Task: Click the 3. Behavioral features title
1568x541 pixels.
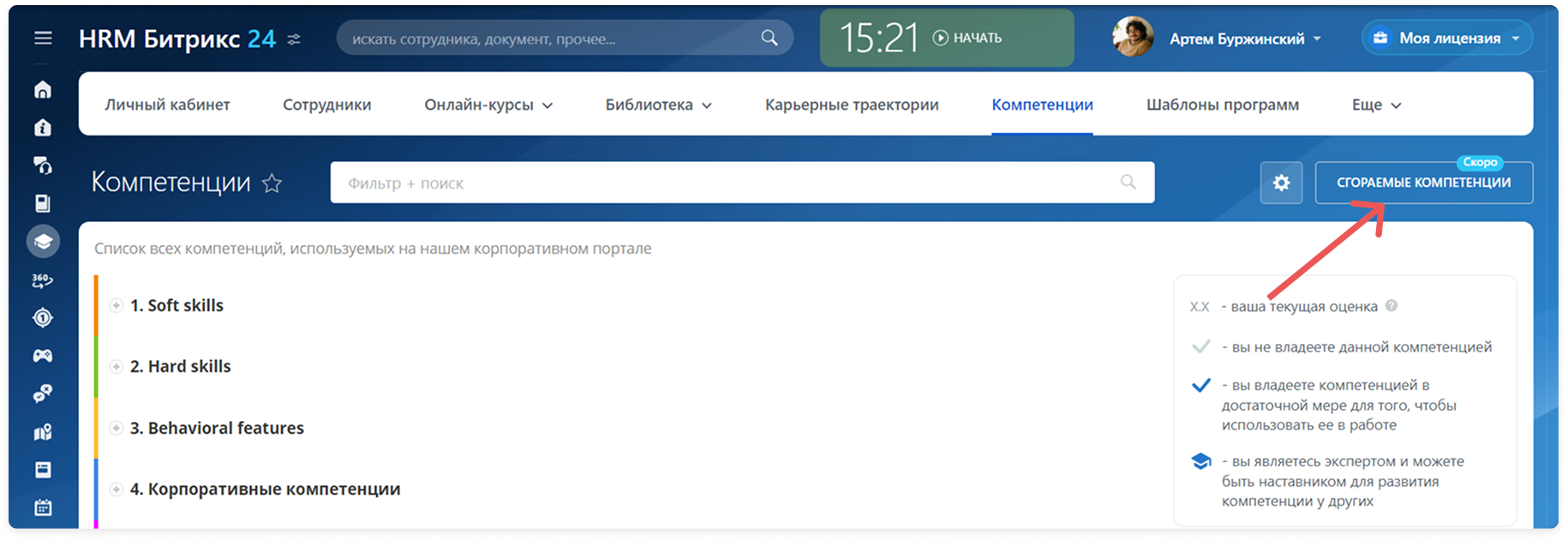Action: click(x=217, y=428)
